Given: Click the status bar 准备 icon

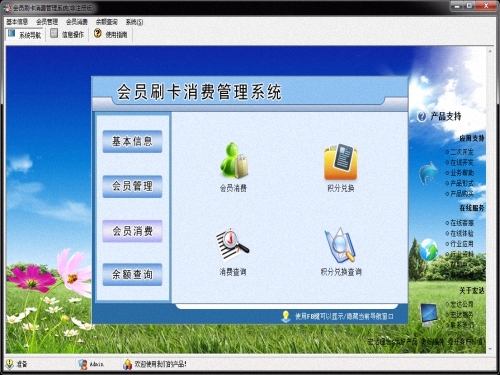Looking at the screenshot, I should pos(10,364).
